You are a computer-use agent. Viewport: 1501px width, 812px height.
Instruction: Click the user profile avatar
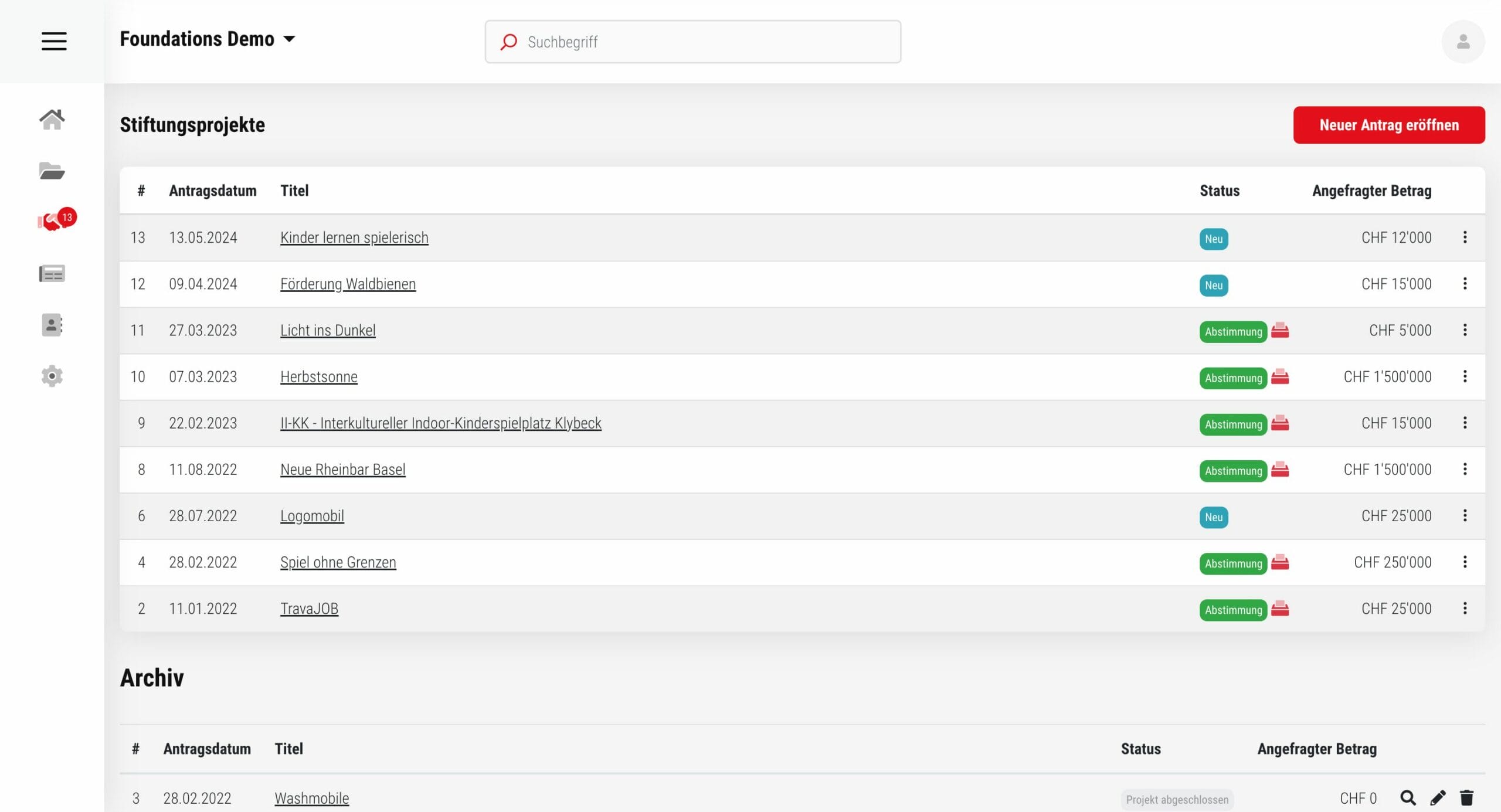click(1462, 42)
